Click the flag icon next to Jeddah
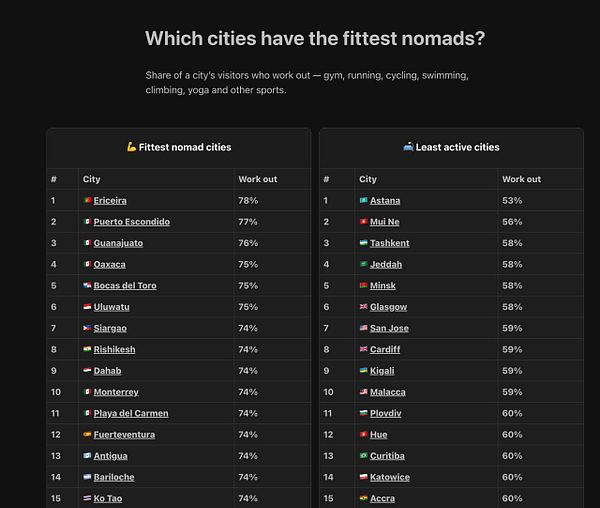The image size is (600, 508). 364,264
